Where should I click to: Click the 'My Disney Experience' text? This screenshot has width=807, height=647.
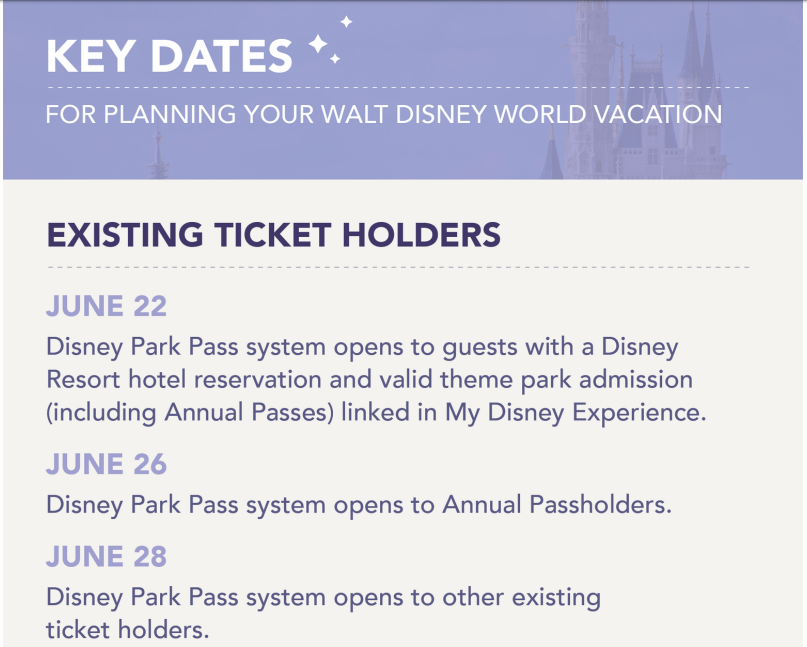(576, 412)
